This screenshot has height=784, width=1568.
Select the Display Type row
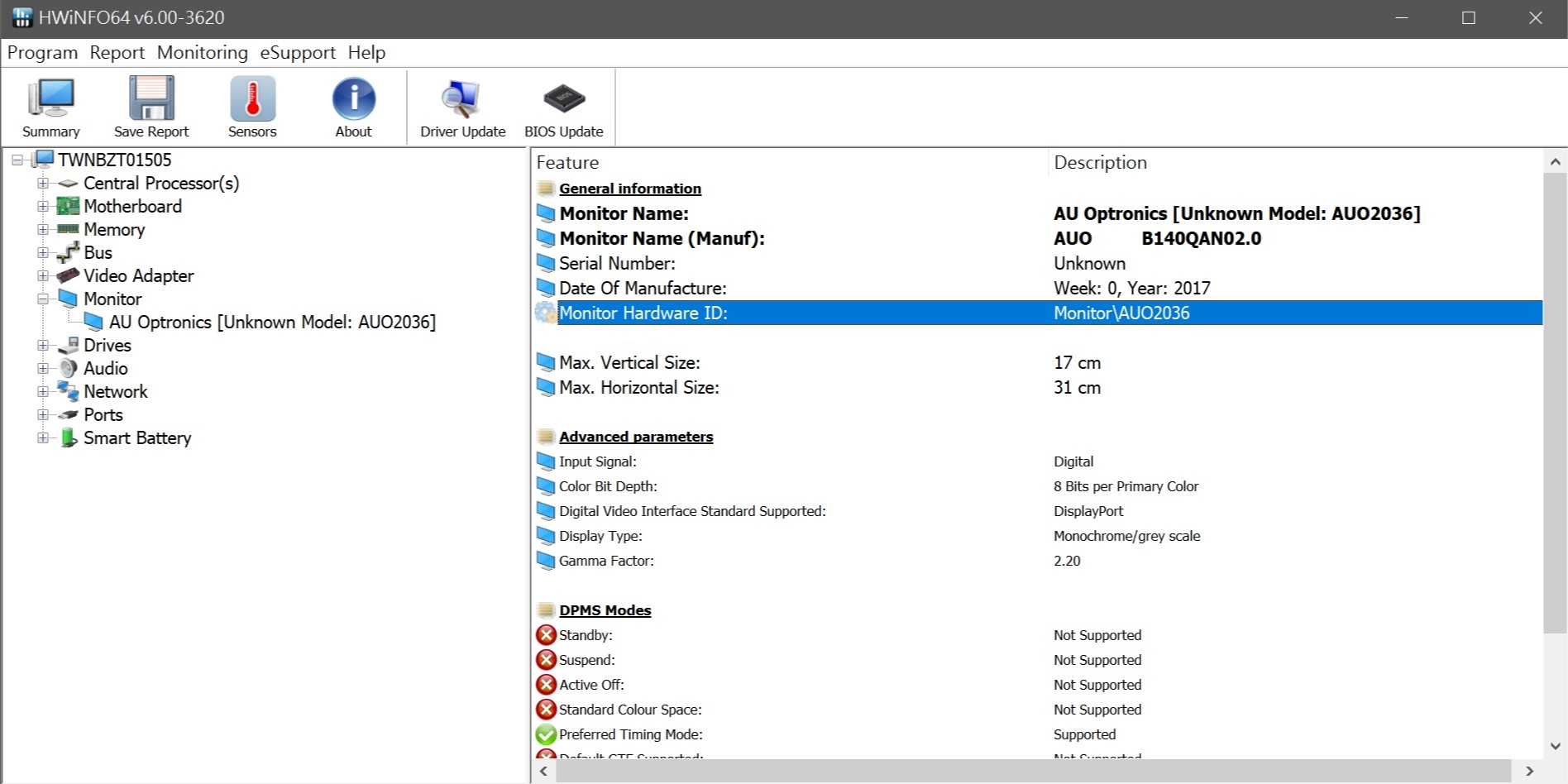tap(1038, 536)
